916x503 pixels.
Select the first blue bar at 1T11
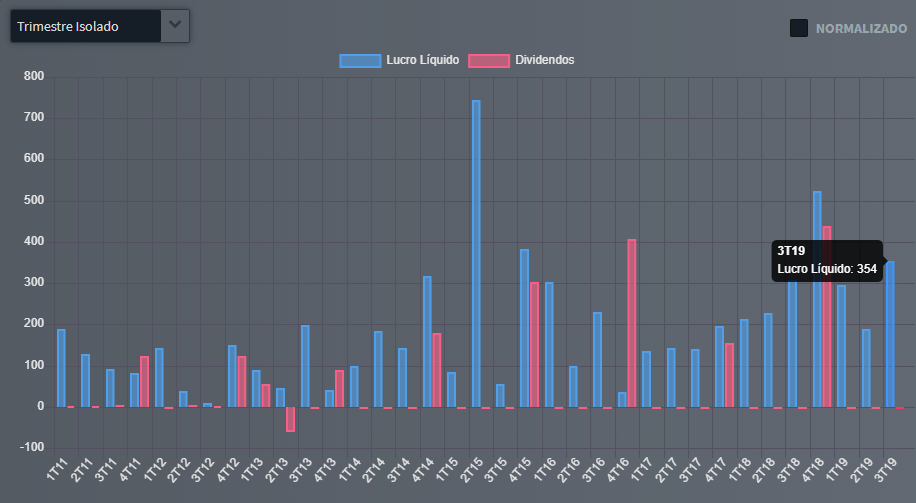(x=61, y=368)
